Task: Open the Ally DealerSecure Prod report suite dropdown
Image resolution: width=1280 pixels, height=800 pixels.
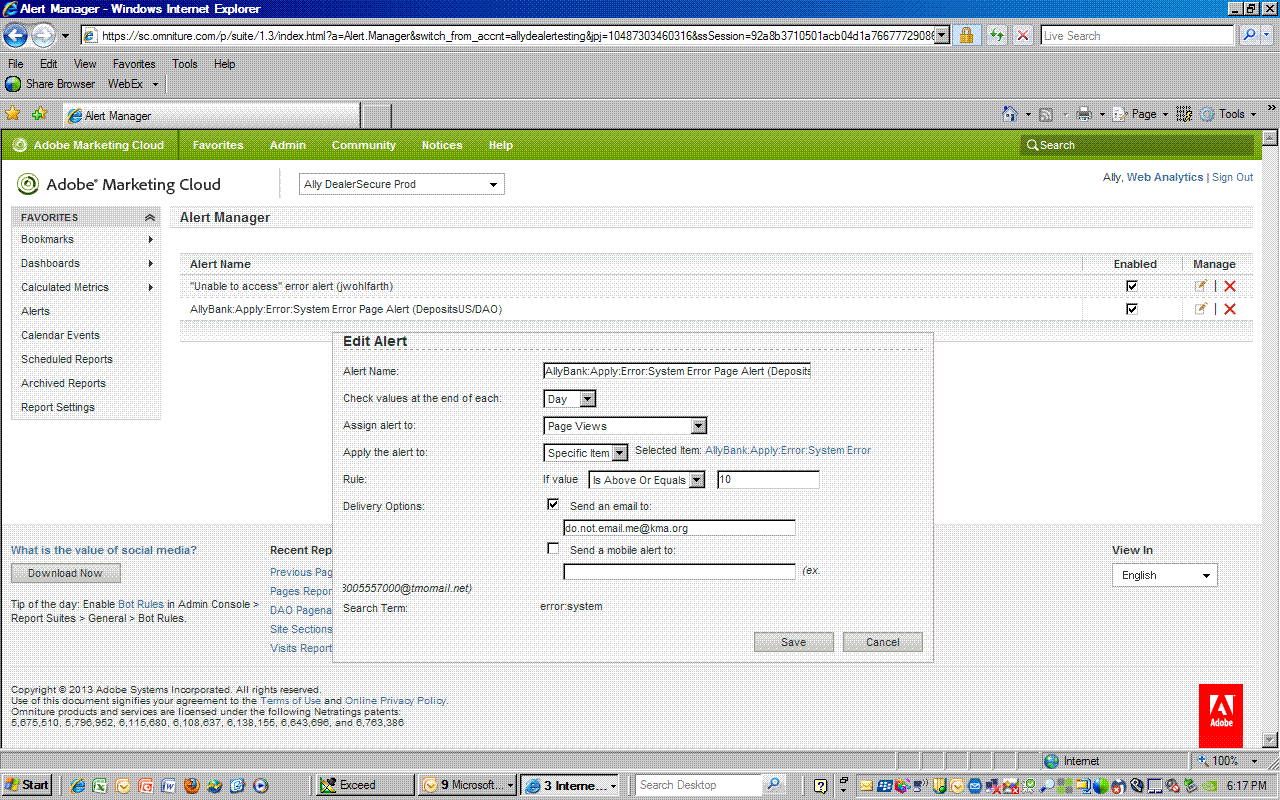Action: click(402, 184)
